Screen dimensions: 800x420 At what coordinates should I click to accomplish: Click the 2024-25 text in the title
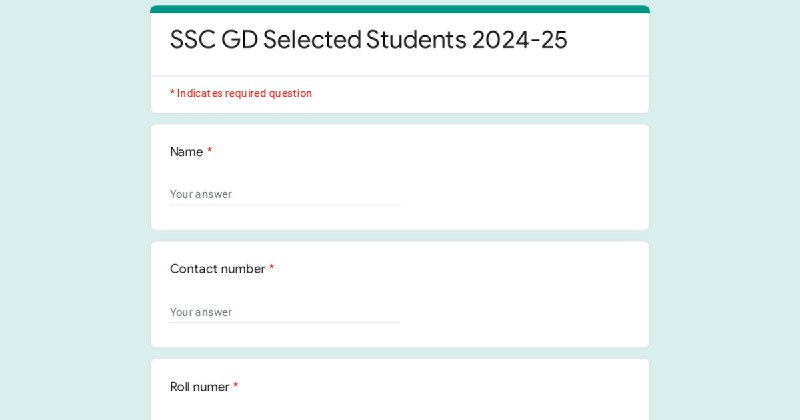click(x=519, y=40)
